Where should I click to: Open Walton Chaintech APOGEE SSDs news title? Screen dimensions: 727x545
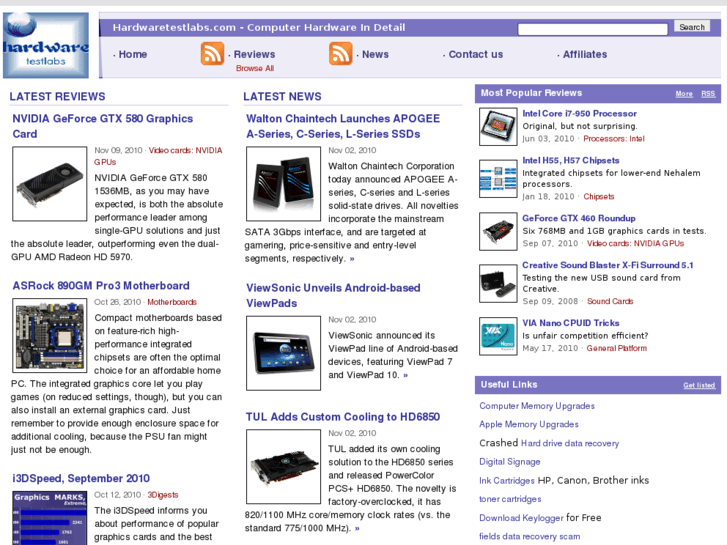pyautogui.click(x=343, y=126)
